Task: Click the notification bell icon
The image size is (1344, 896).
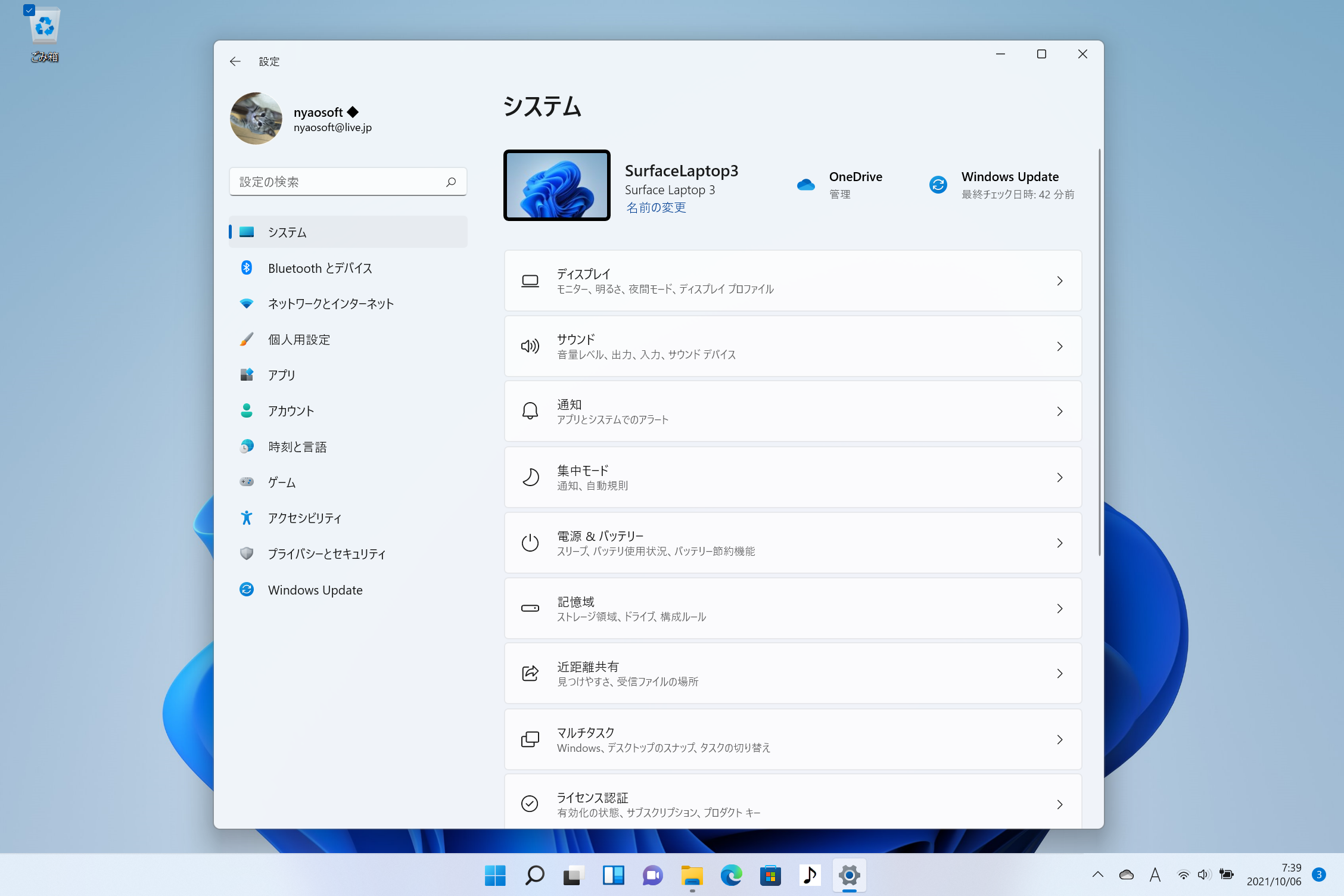Action: 530,411
